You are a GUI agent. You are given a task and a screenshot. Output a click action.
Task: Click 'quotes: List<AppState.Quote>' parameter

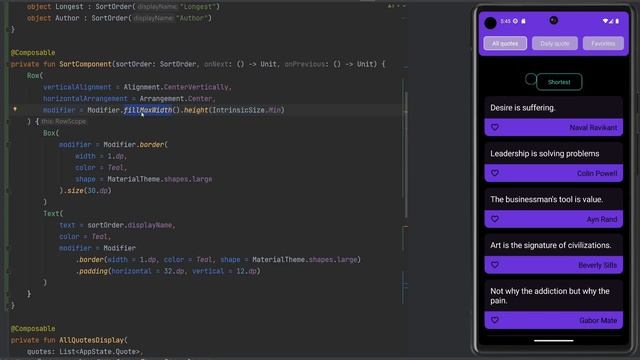pos(84,351)
